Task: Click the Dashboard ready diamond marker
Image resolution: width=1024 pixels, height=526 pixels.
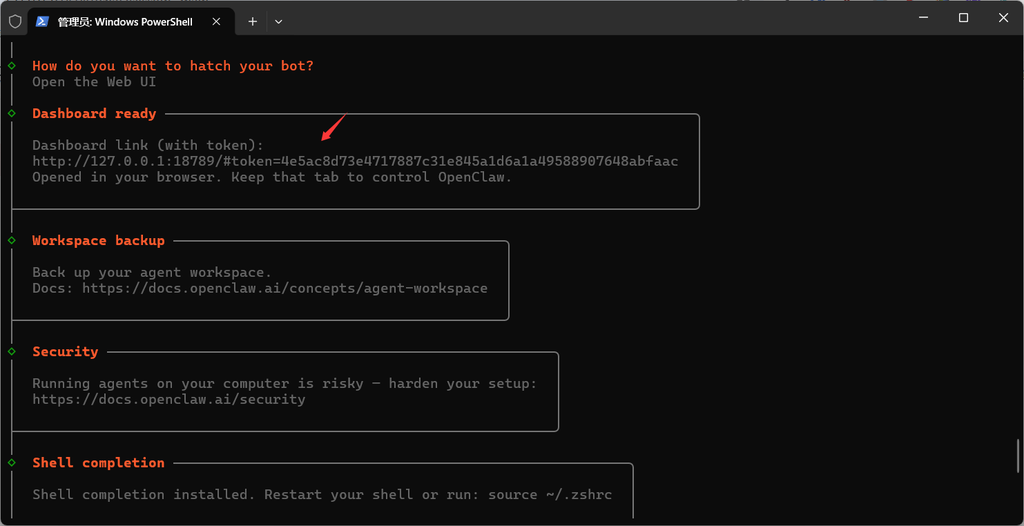Action: tap(12, 114)
